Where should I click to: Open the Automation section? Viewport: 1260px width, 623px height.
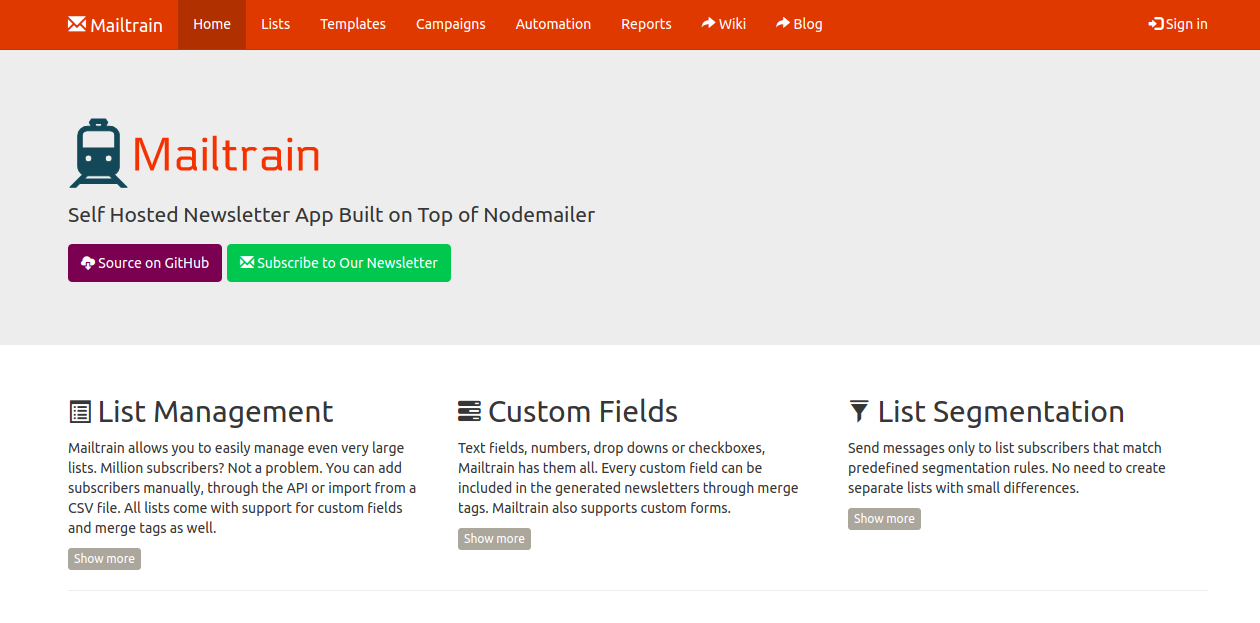(x=553, y=24)
